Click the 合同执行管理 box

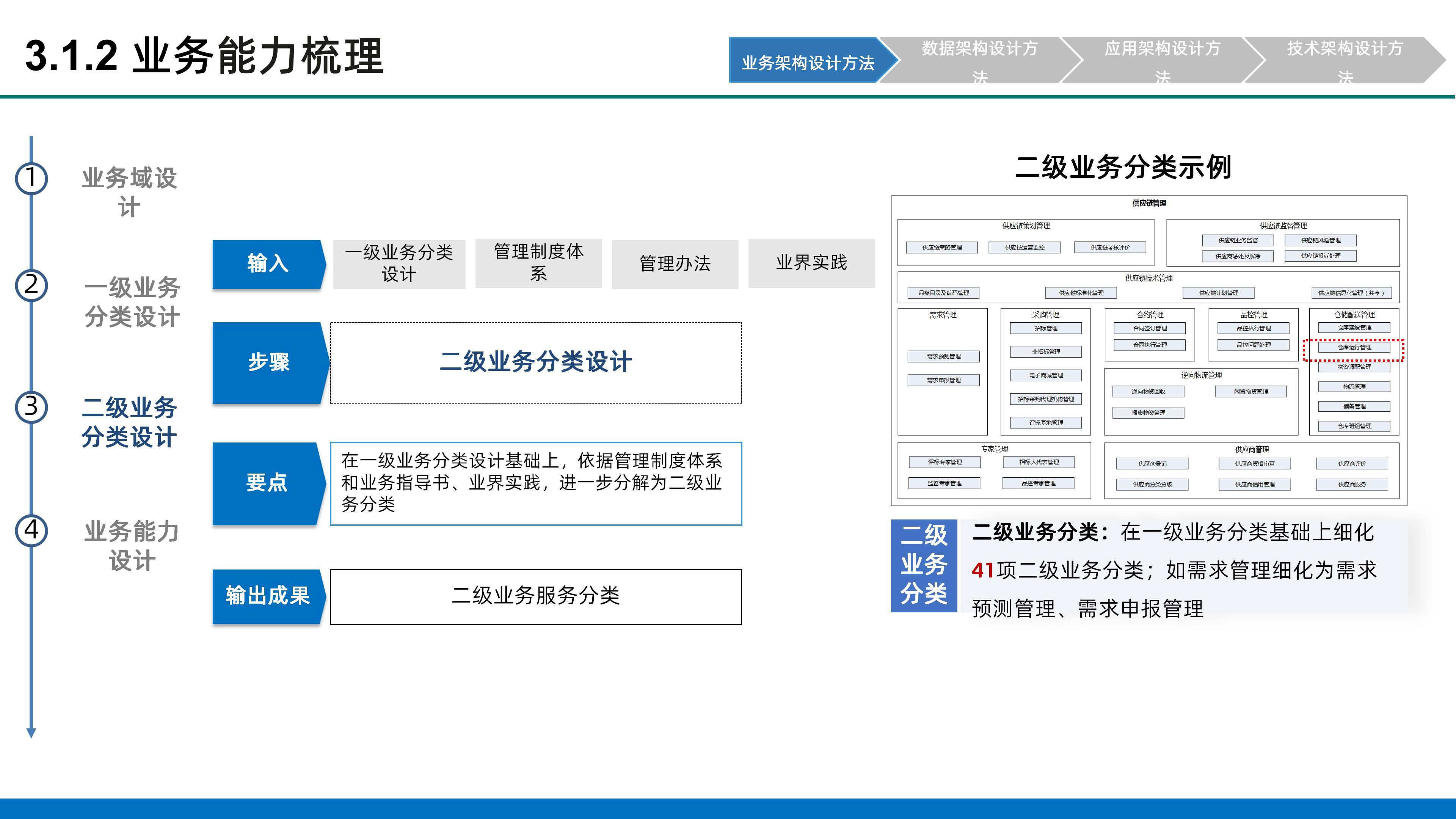[x=1150, y=345]
